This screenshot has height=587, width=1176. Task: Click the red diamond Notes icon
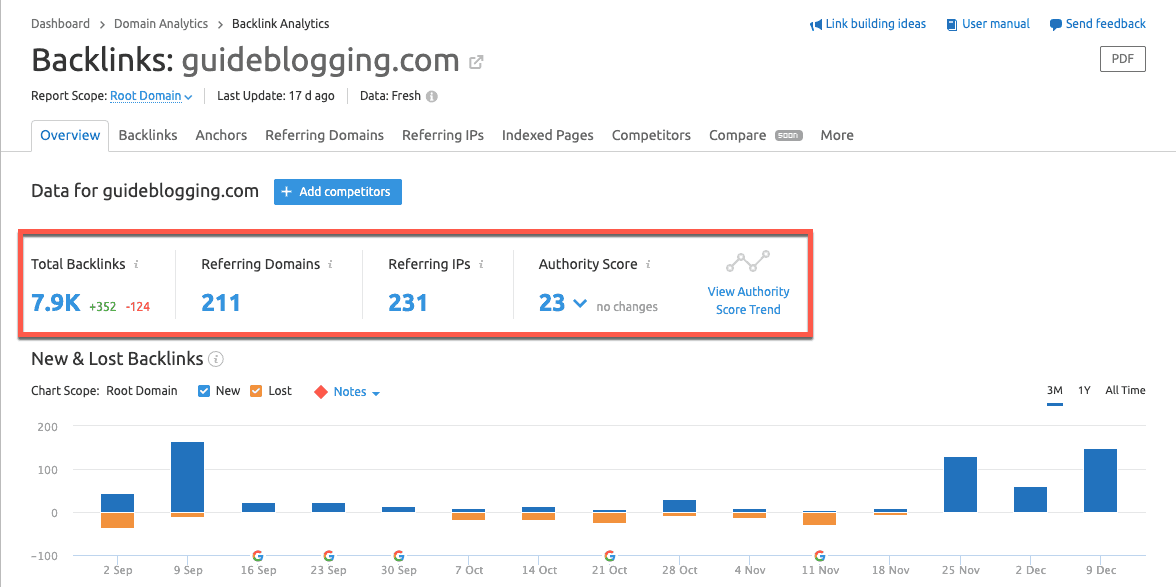[321, 391]
